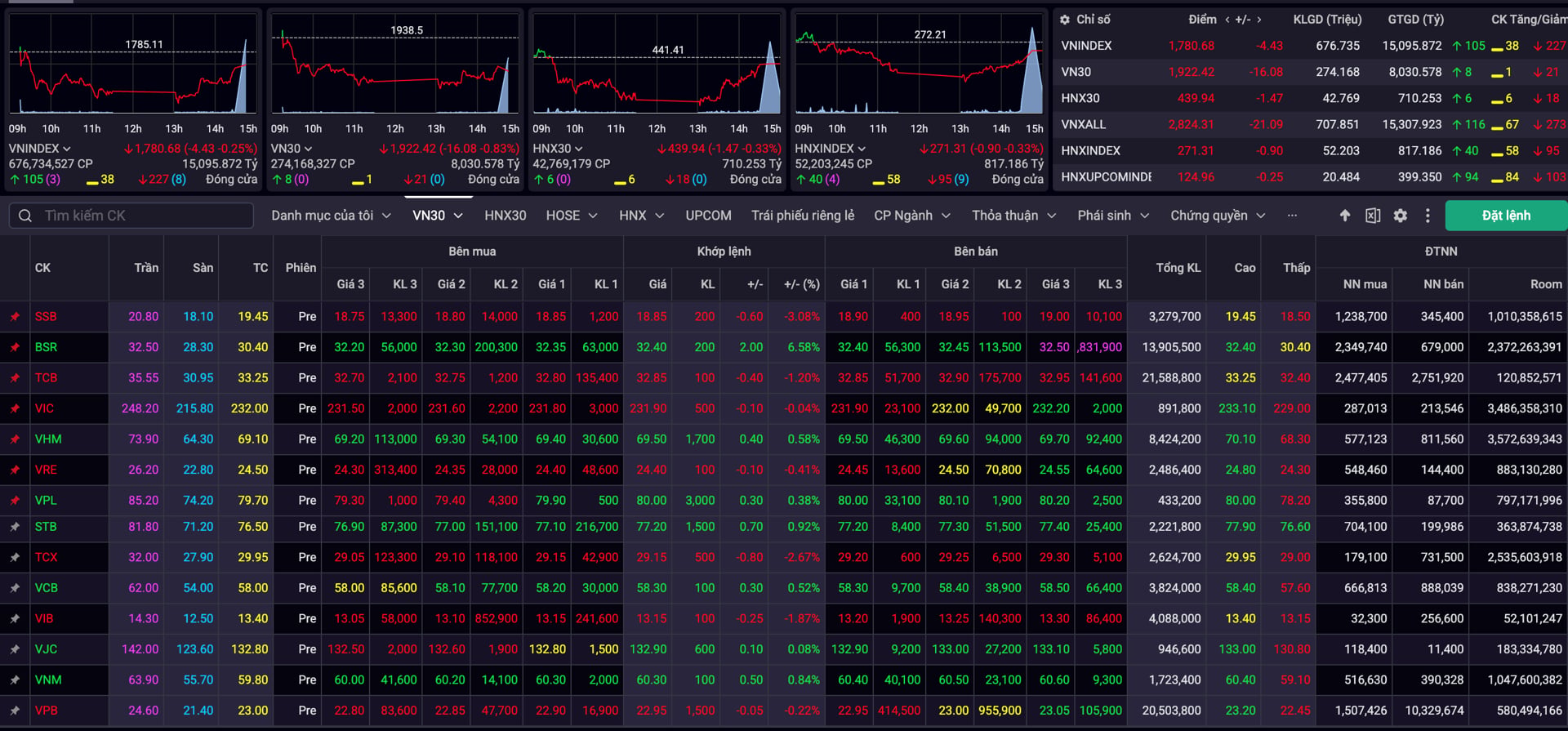Click the Đặt lệnh button
This screenshot has height=731, width=1568.
1506,216
